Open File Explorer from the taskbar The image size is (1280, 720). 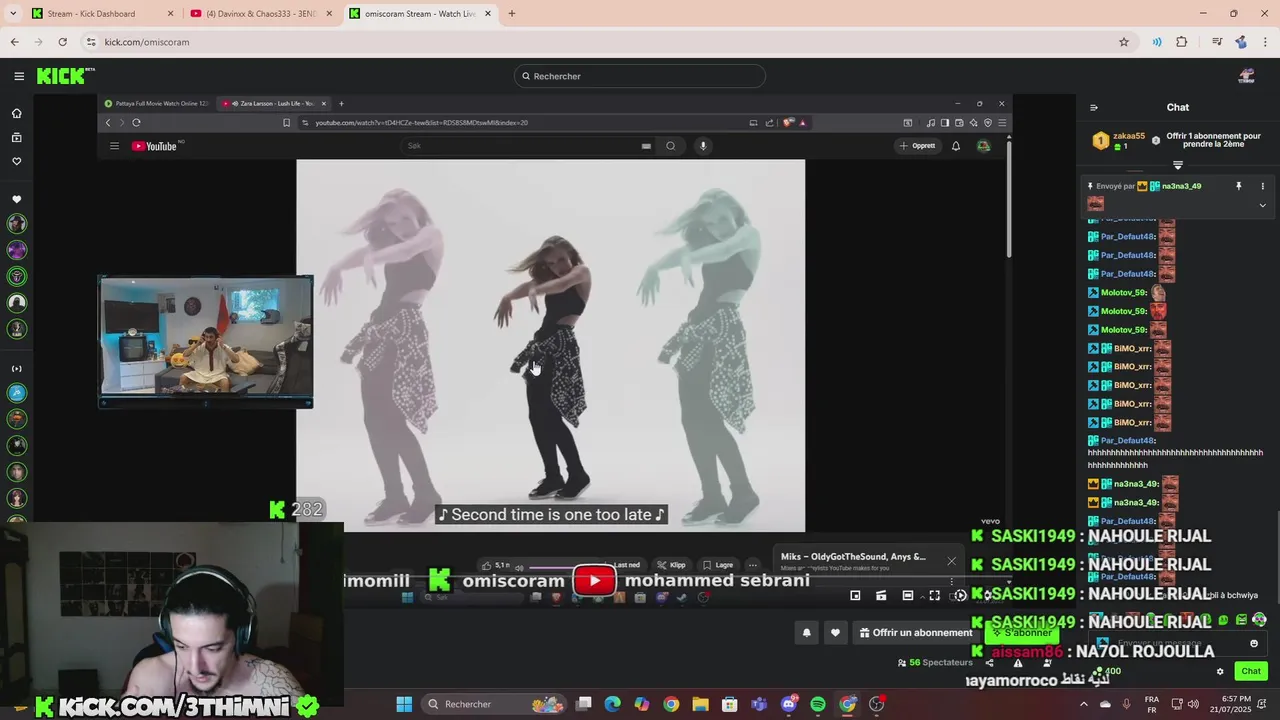coord(701,704)
